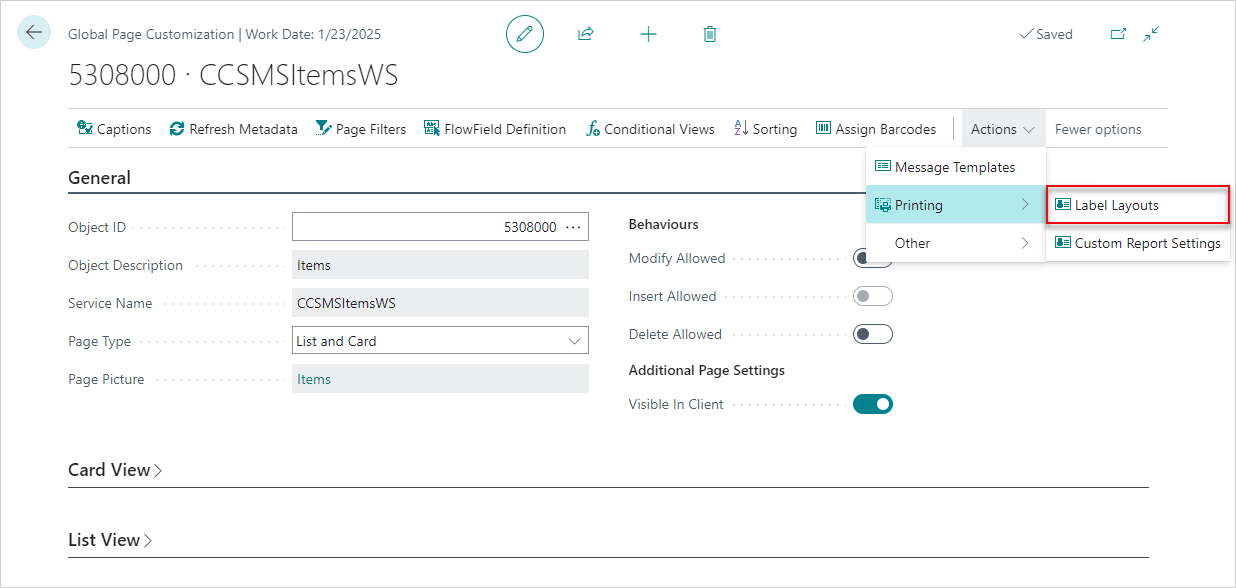Click the Sorting toolbar icon
The height and width of the screenshot is (588, 1236).
point(765,128)
